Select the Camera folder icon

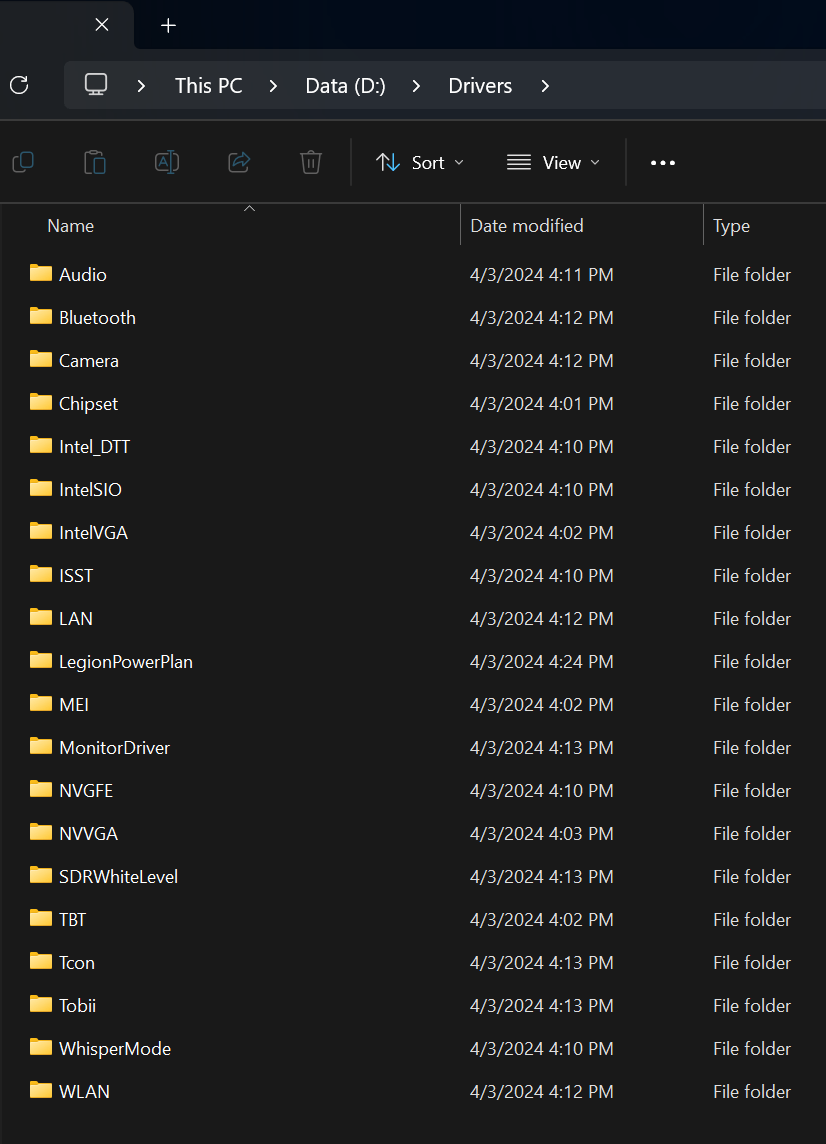coord(41,360)
